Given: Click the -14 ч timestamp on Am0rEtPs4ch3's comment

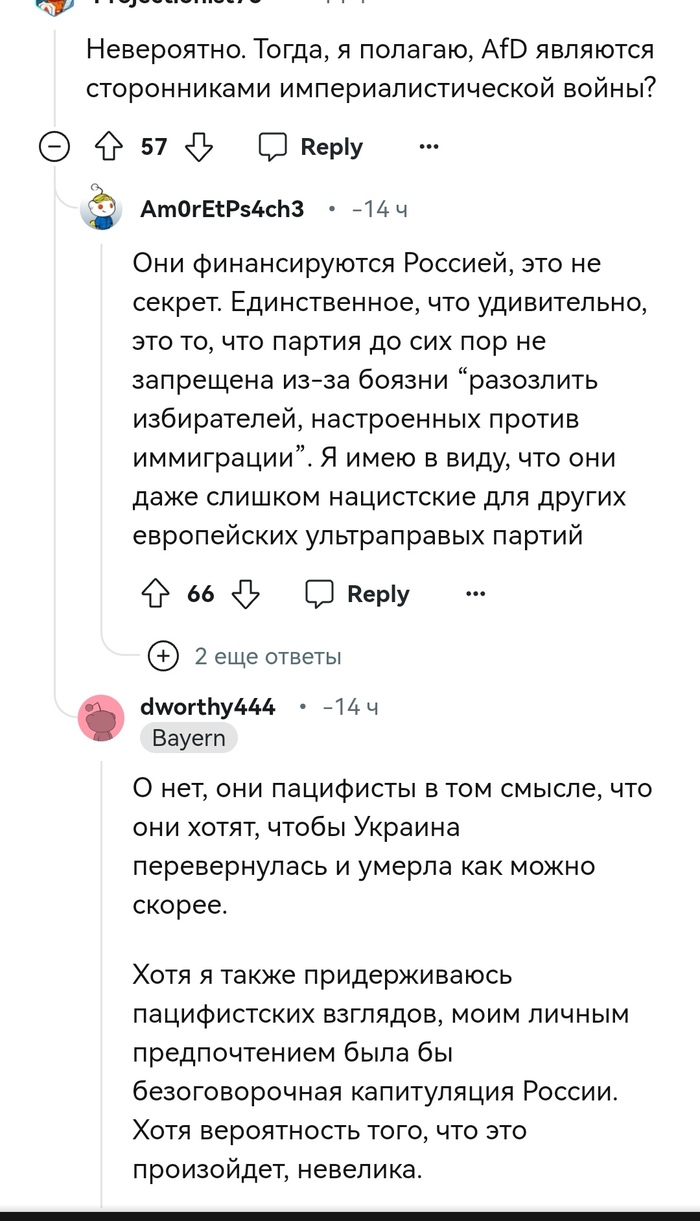Looking at the screenshot, I should point(379,209).
